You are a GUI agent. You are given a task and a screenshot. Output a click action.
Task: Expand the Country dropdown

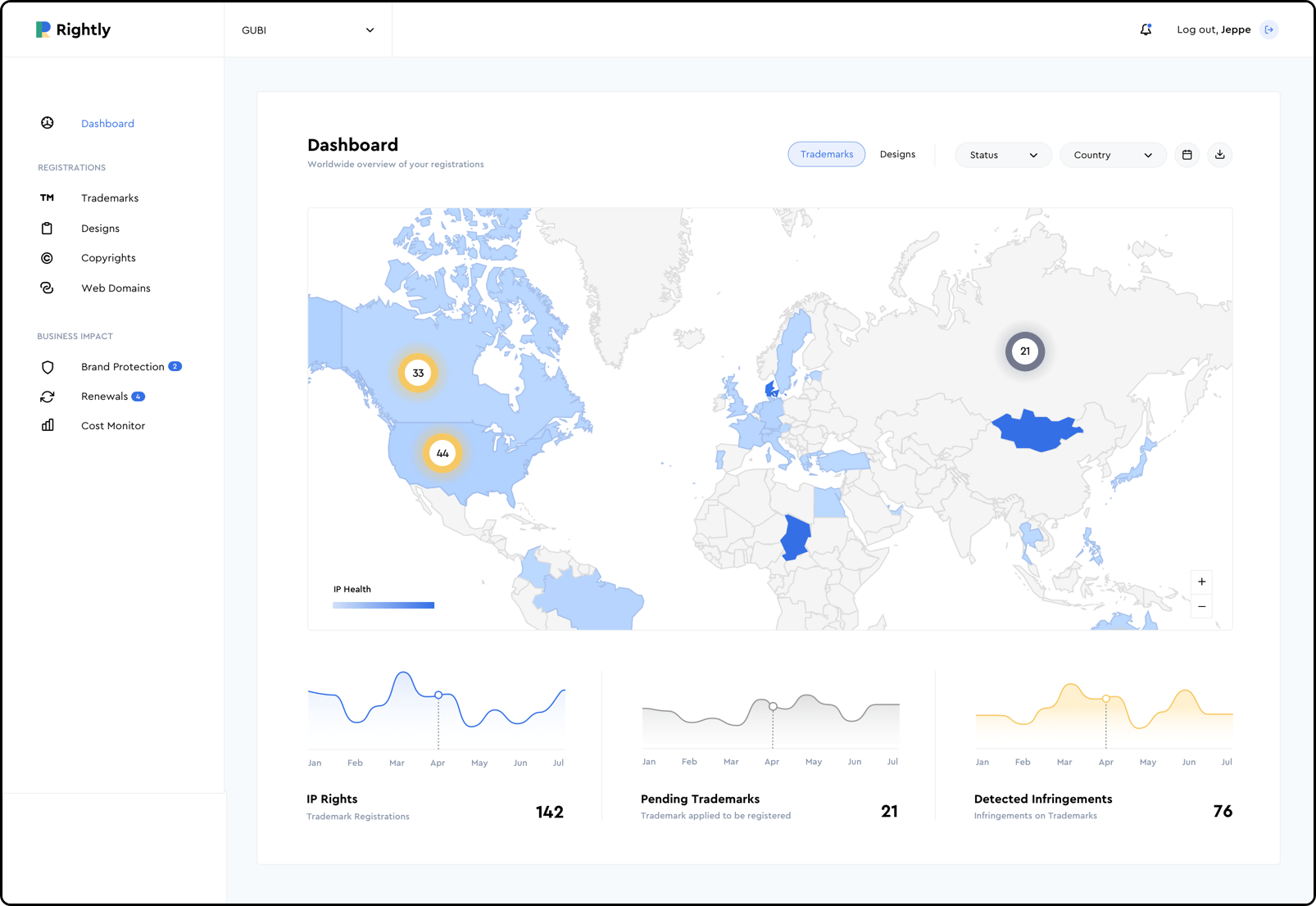tap(1113, 155)
